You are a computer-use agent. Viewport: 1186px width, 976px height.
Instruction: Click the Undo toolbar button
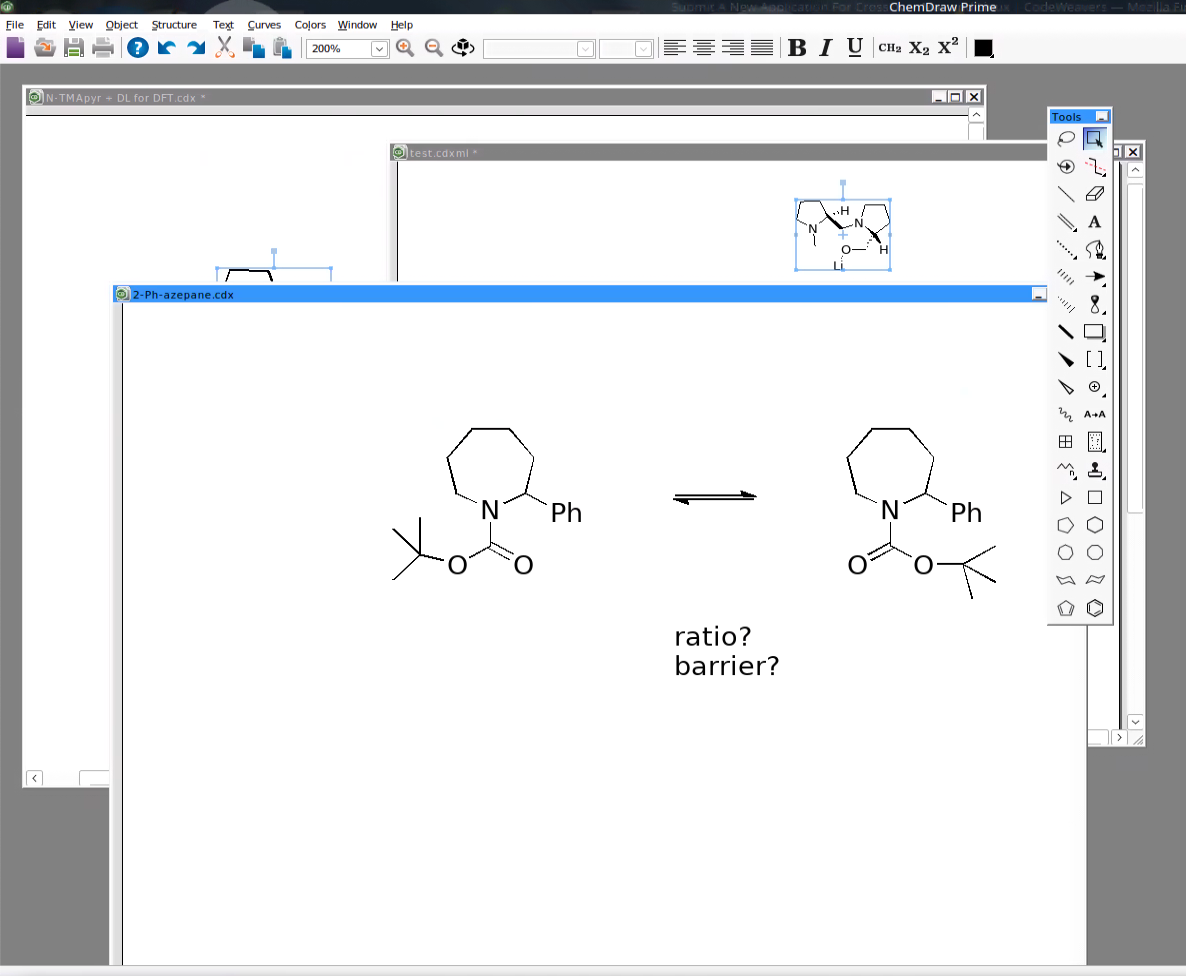tap(167, 47)
